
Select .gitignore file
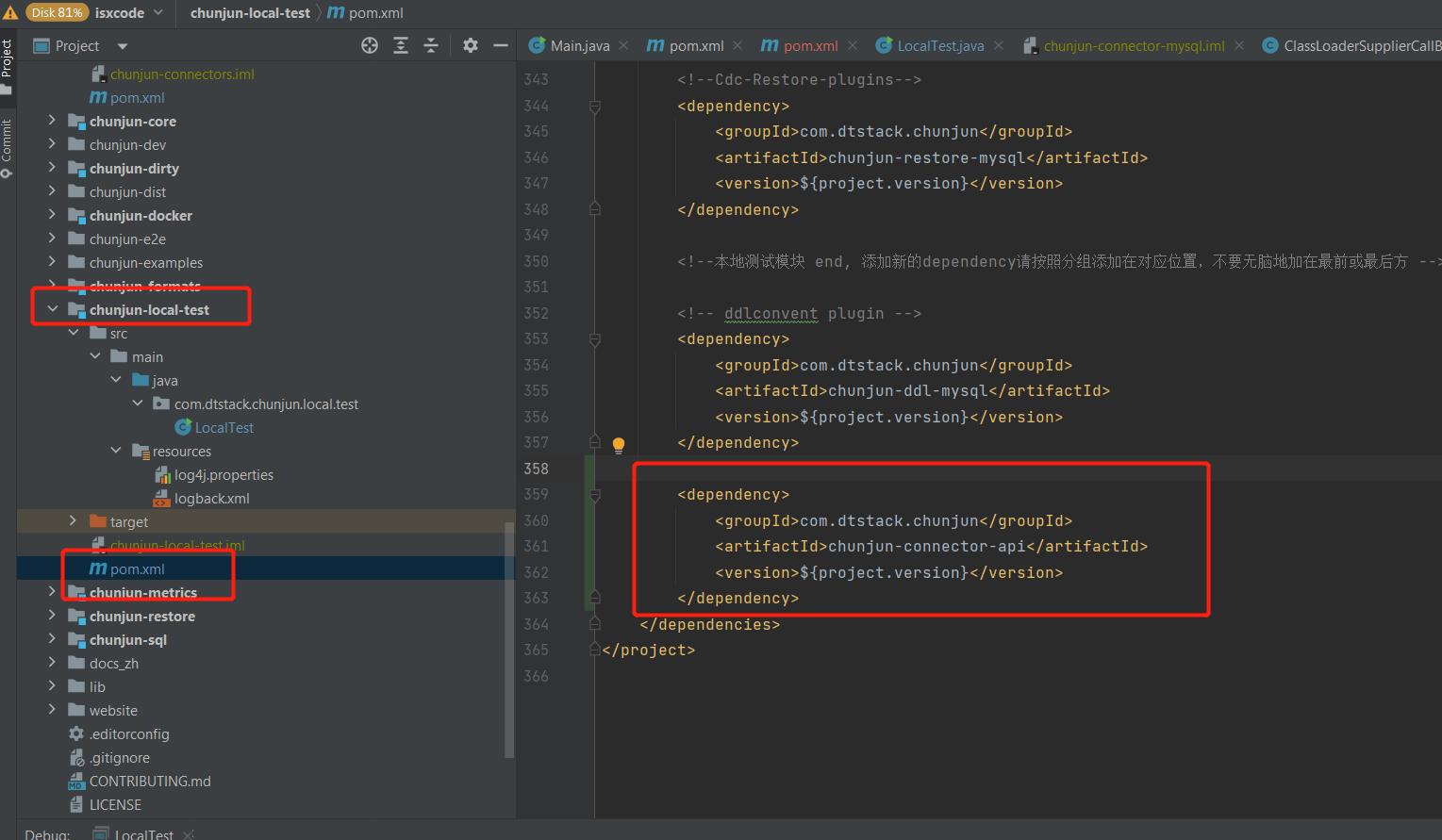(120, 758)
